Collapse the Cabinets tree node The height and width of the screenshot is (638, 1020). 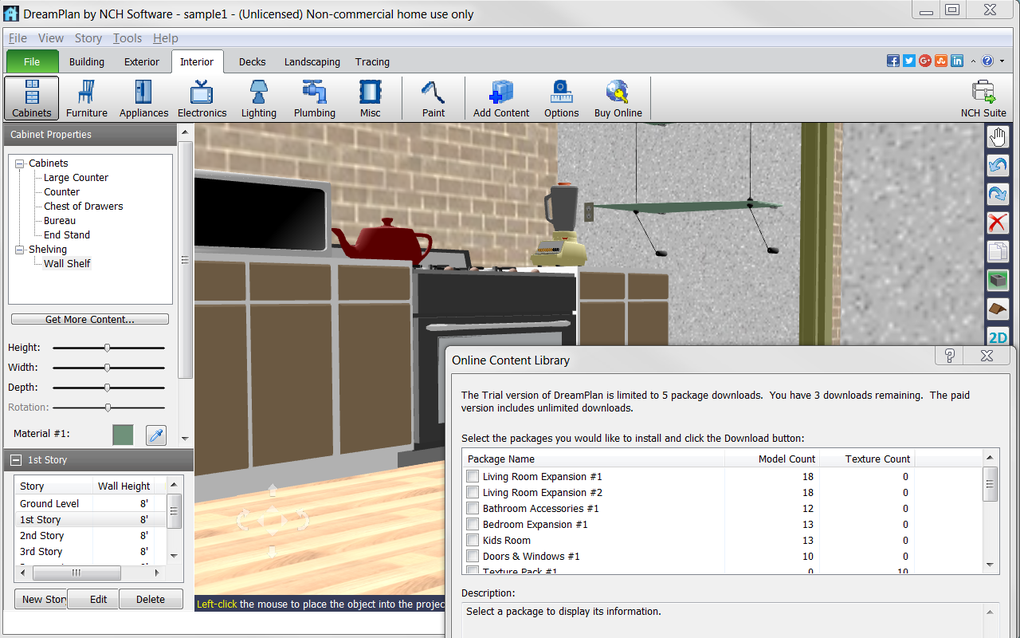coord(19,163)
